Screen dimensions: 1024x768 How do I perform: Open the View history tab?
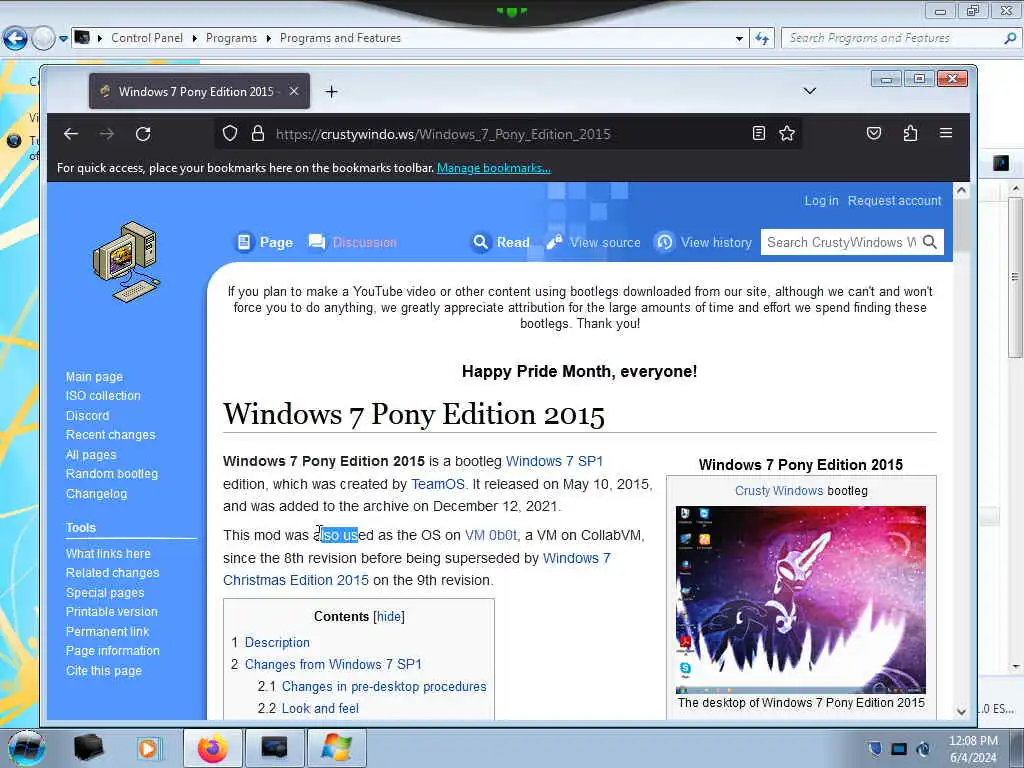pyautogui.click(x=703, y=242)
